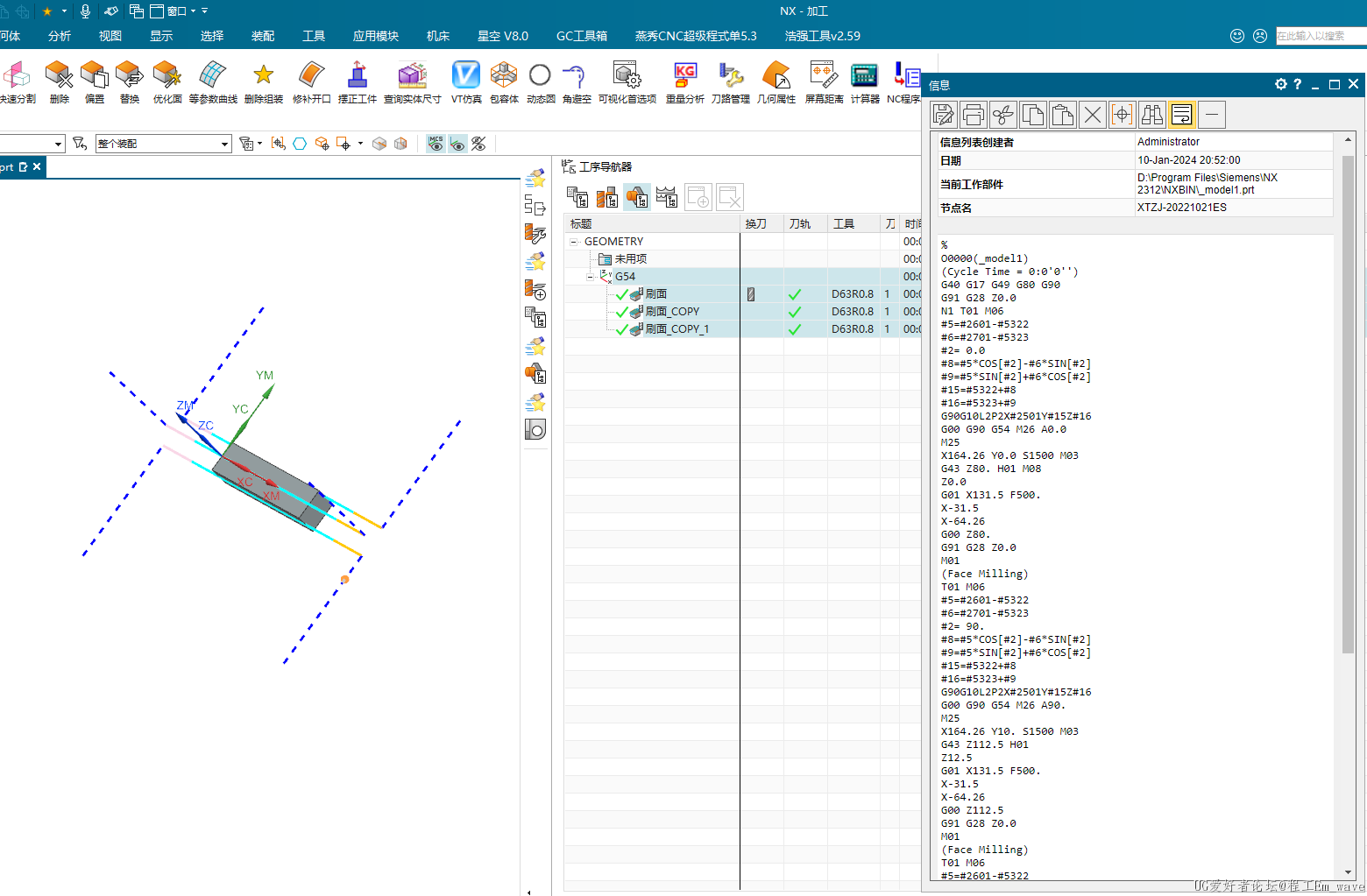This screenshot has width=1367, height=896.
Task: Click the 标题 column header
Action: click(x=652, y=224)
